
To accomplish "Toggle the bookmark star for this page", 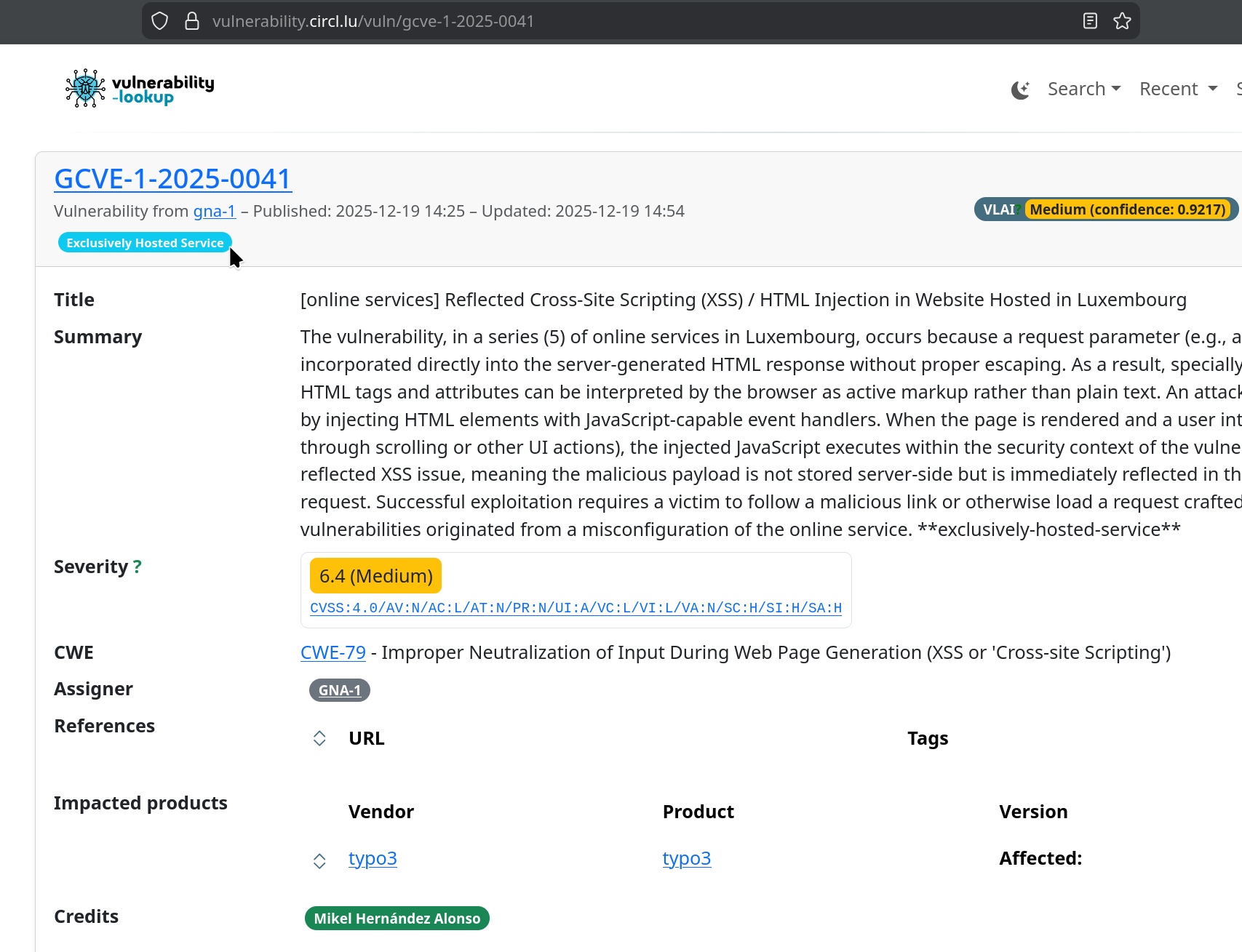I will pyautogui.click(x=1122, y=21).
